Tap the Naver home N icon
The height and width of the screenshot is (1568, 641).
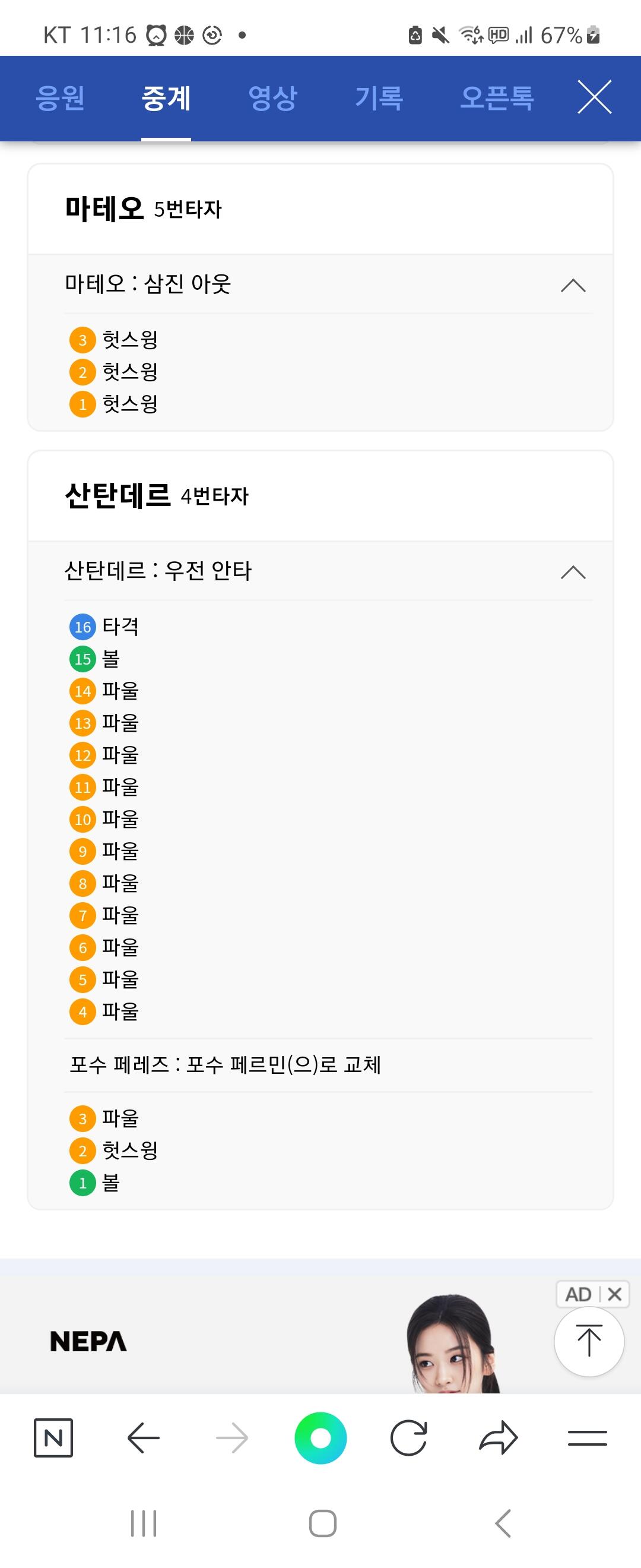(53, 1438)
